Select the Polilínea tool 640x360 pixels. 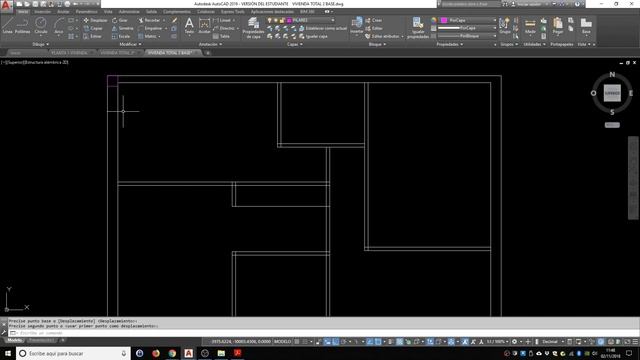(x=22, y=25)
